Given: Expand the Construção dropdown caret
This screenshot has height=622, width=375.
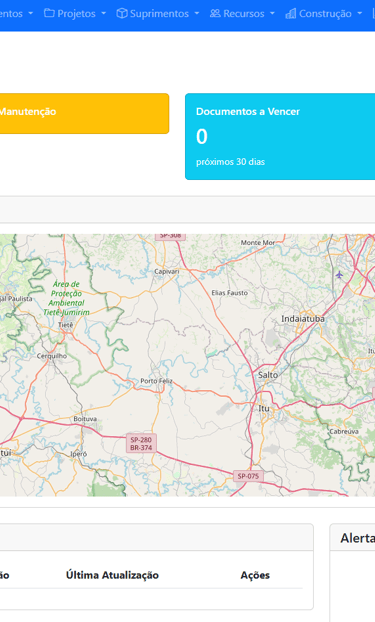Looking at the screenshot, I should tap(360, 13).
